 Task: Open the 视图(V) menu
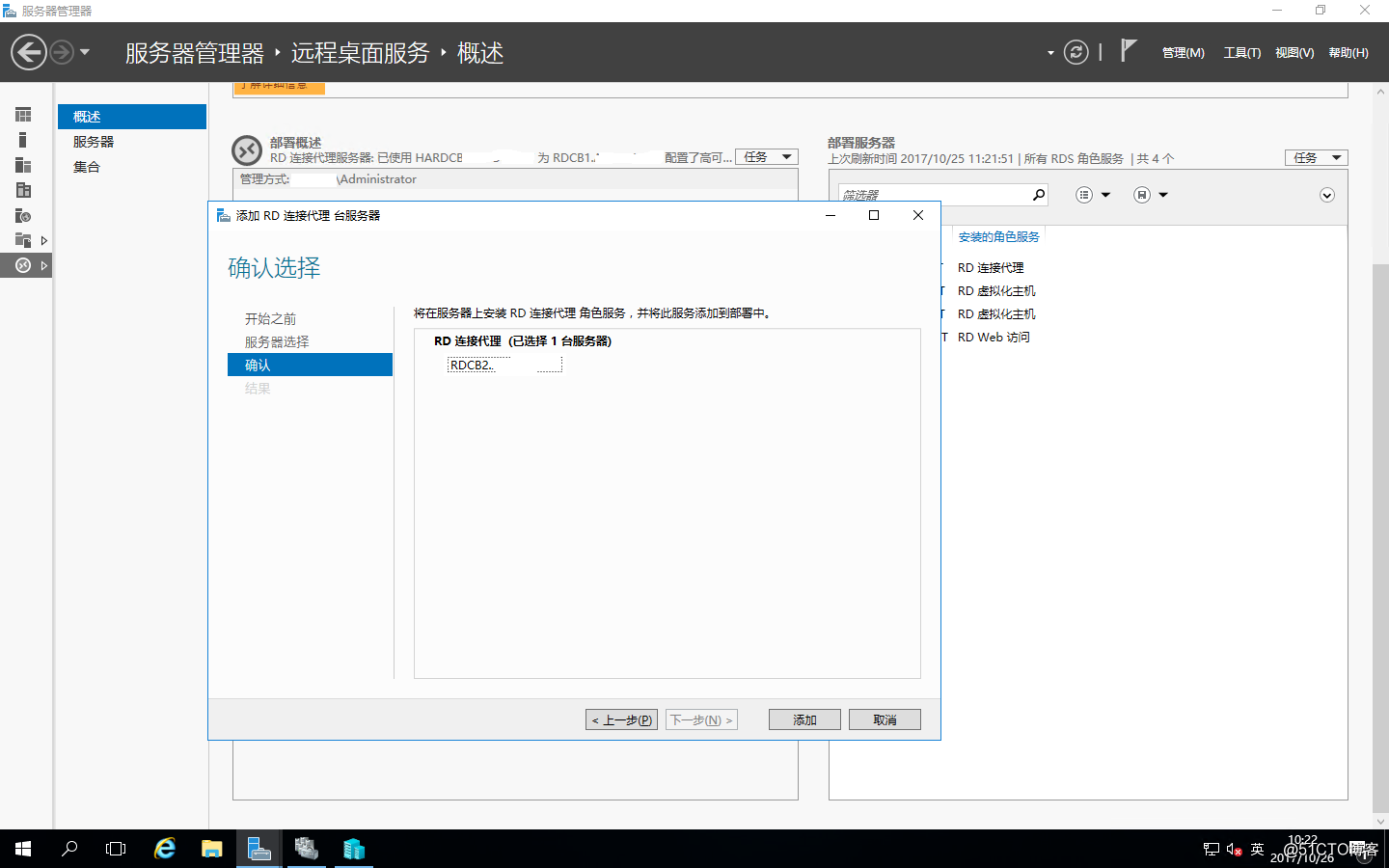(1294, 53)
